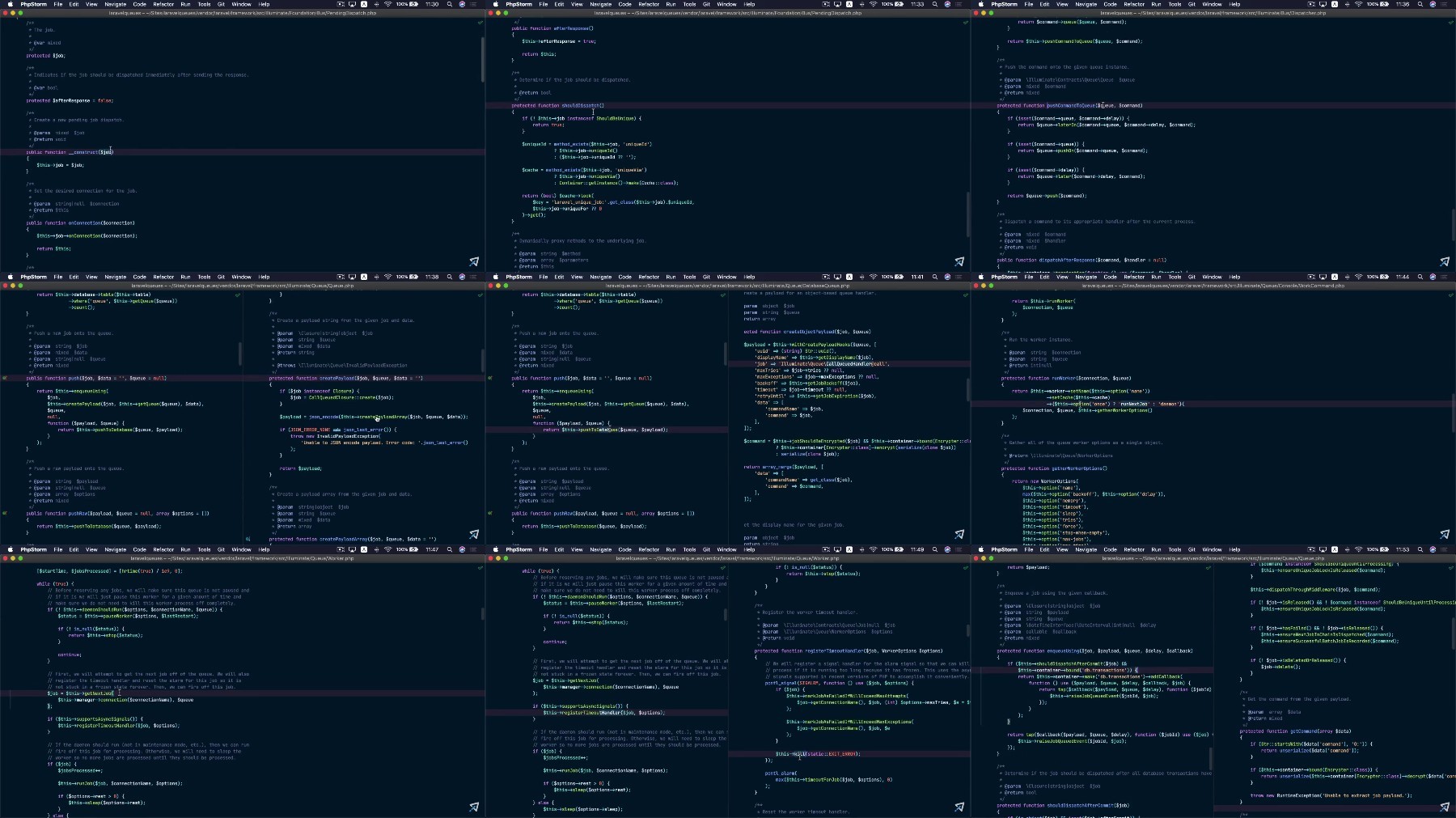Click the scrollbar thumb in the 11:30 PendingDispatch.php editor
The width and height of the screenshot is (1456, 818).
point(483,59)
